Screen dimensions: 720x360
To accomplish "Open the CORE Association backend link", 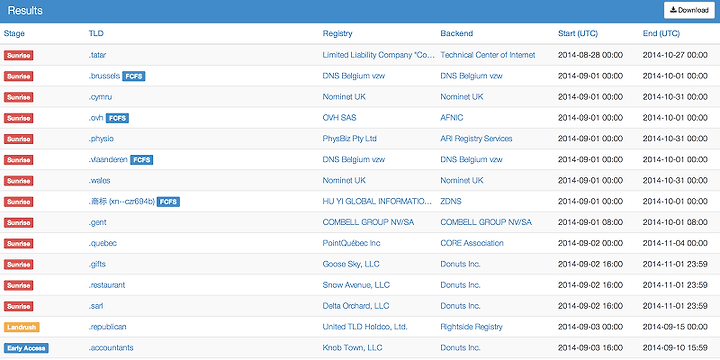I will pyautogui.click(x=472, y=243).
